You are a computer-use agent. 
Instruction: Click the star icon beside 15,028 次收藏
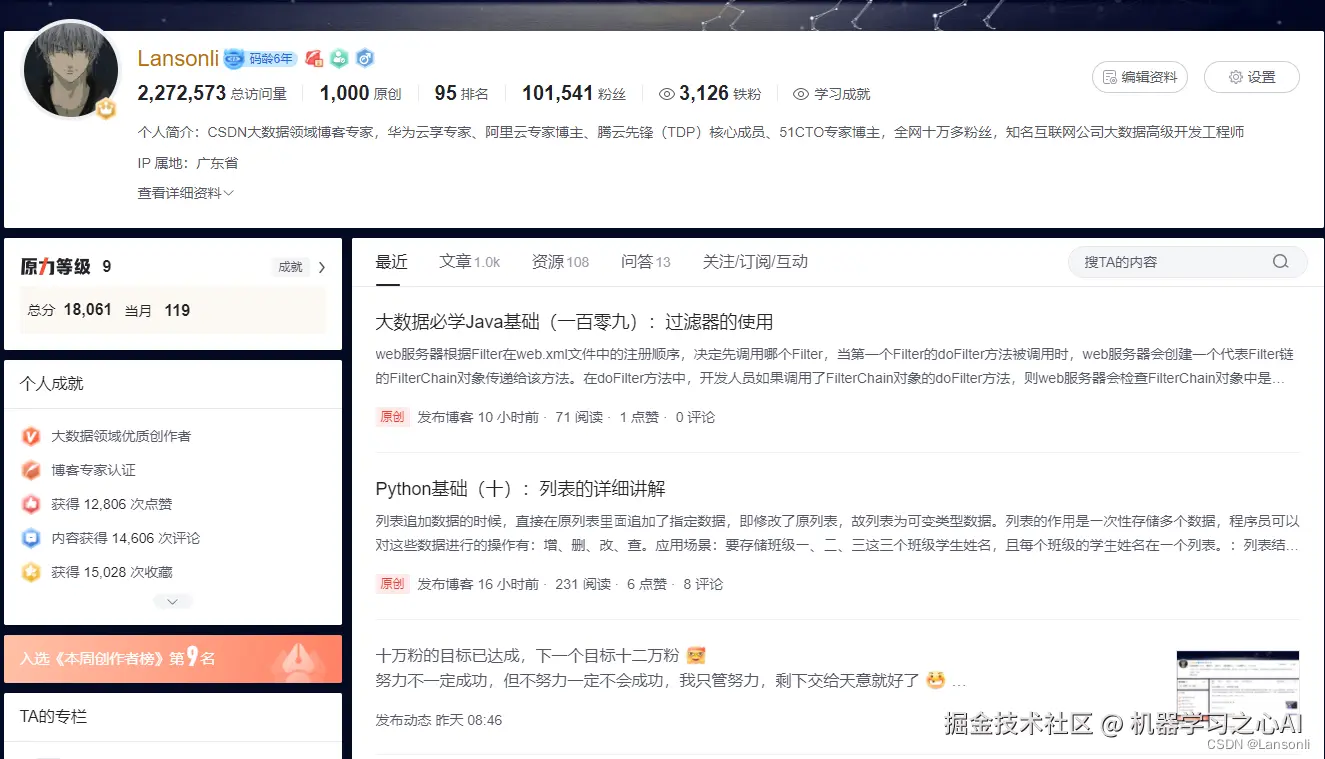31,572
